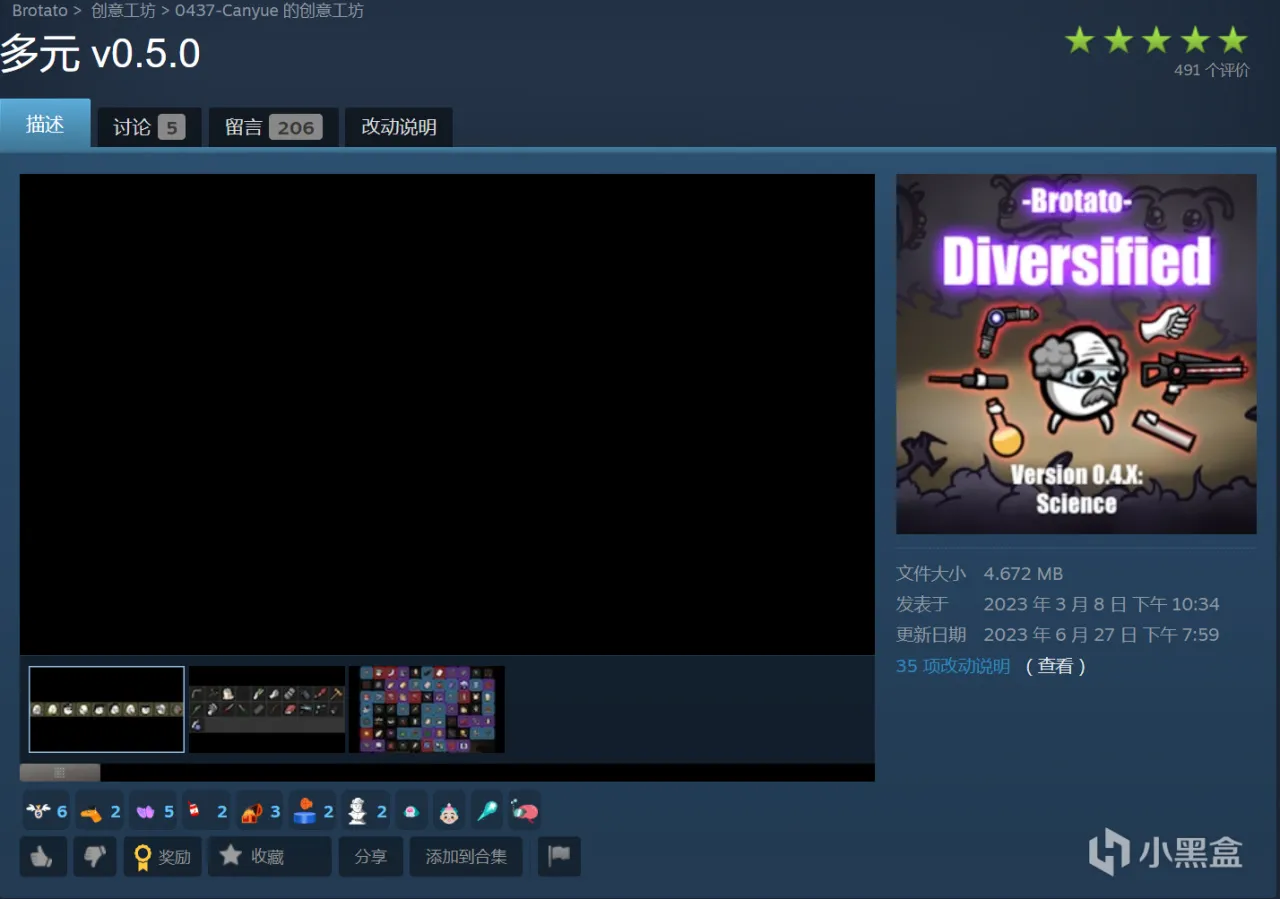Click the white statue bust award icon

coord(357,811)
